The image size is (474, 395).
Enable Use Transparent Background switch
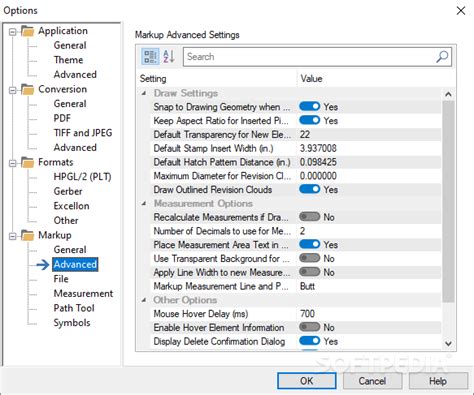pyautogui.click(x=309, y=258)
